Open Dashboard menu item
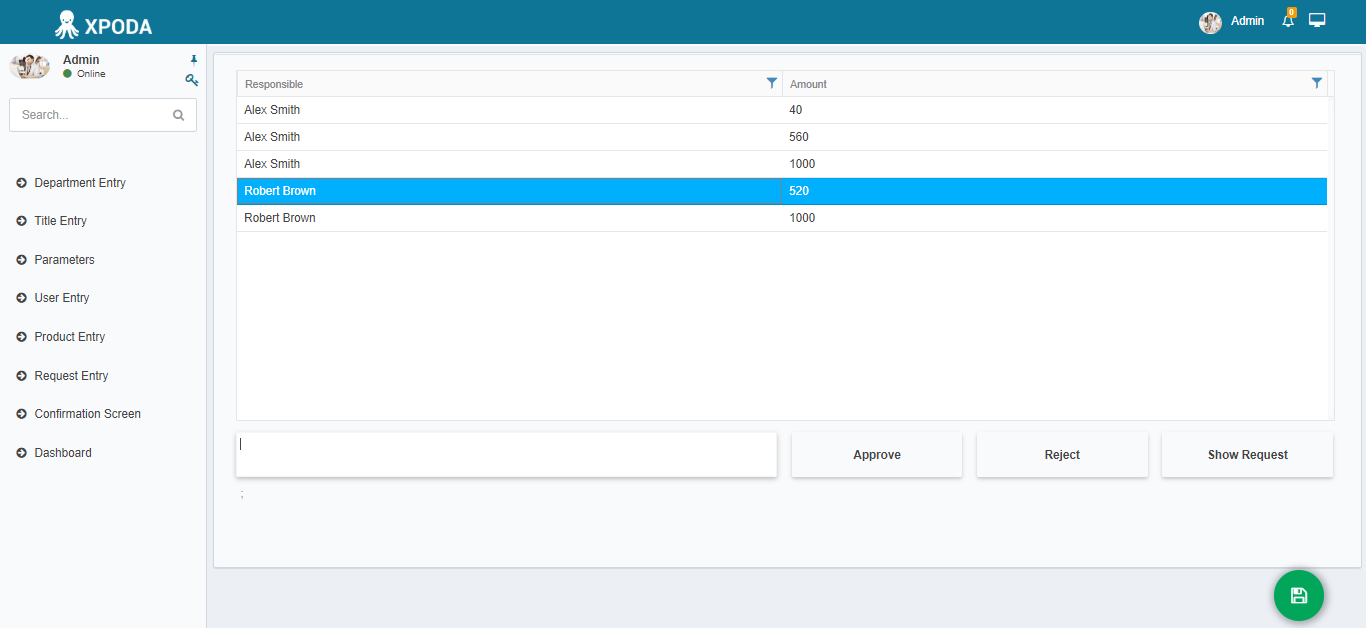1366x628 pixels. click(x=63, y=453)
